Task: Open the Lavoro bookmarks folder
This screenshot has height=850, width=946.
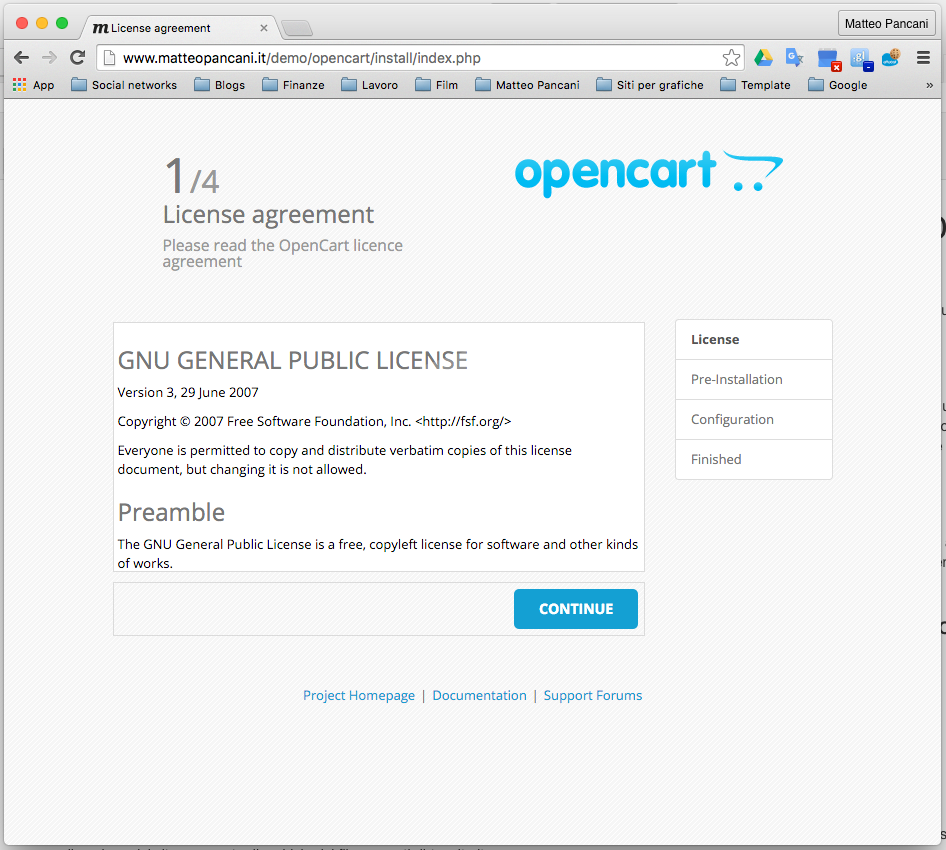Action: [x=370, y=85]
